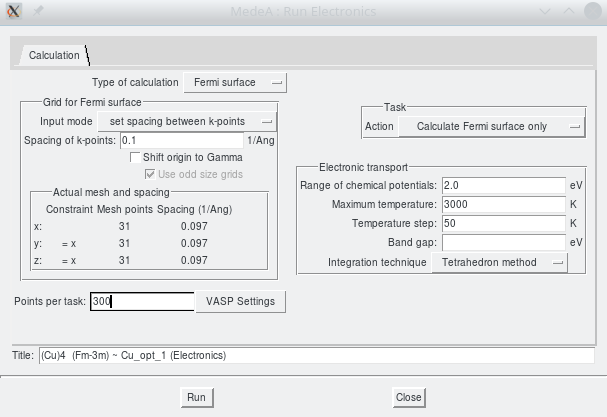The height and width of the screenshot is (417, 607).
Task: Toggle Use odd size grids checkbox
Action: (x=150, y=174)
